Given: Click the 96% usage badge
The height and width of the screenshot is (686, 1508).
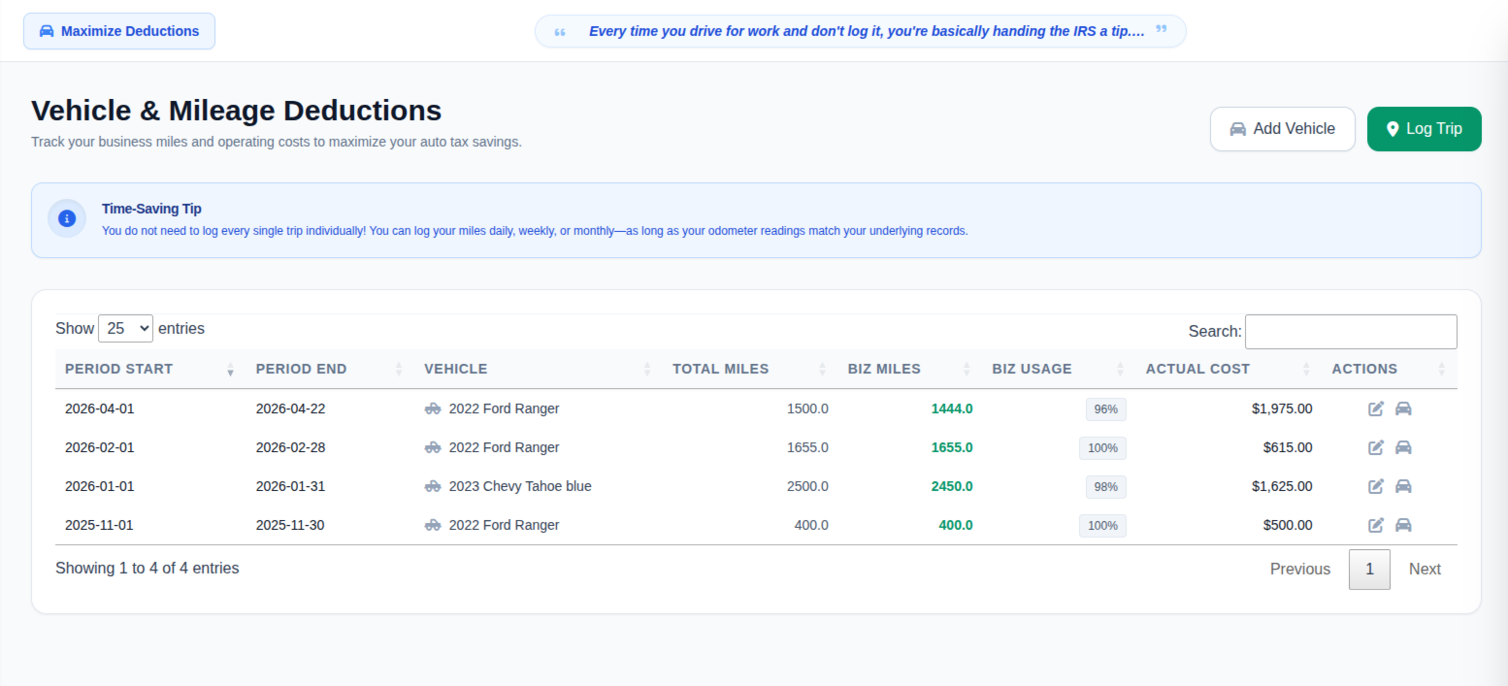Looking at the screenshot, I should pyautogui.click(x=1106, y=409).
